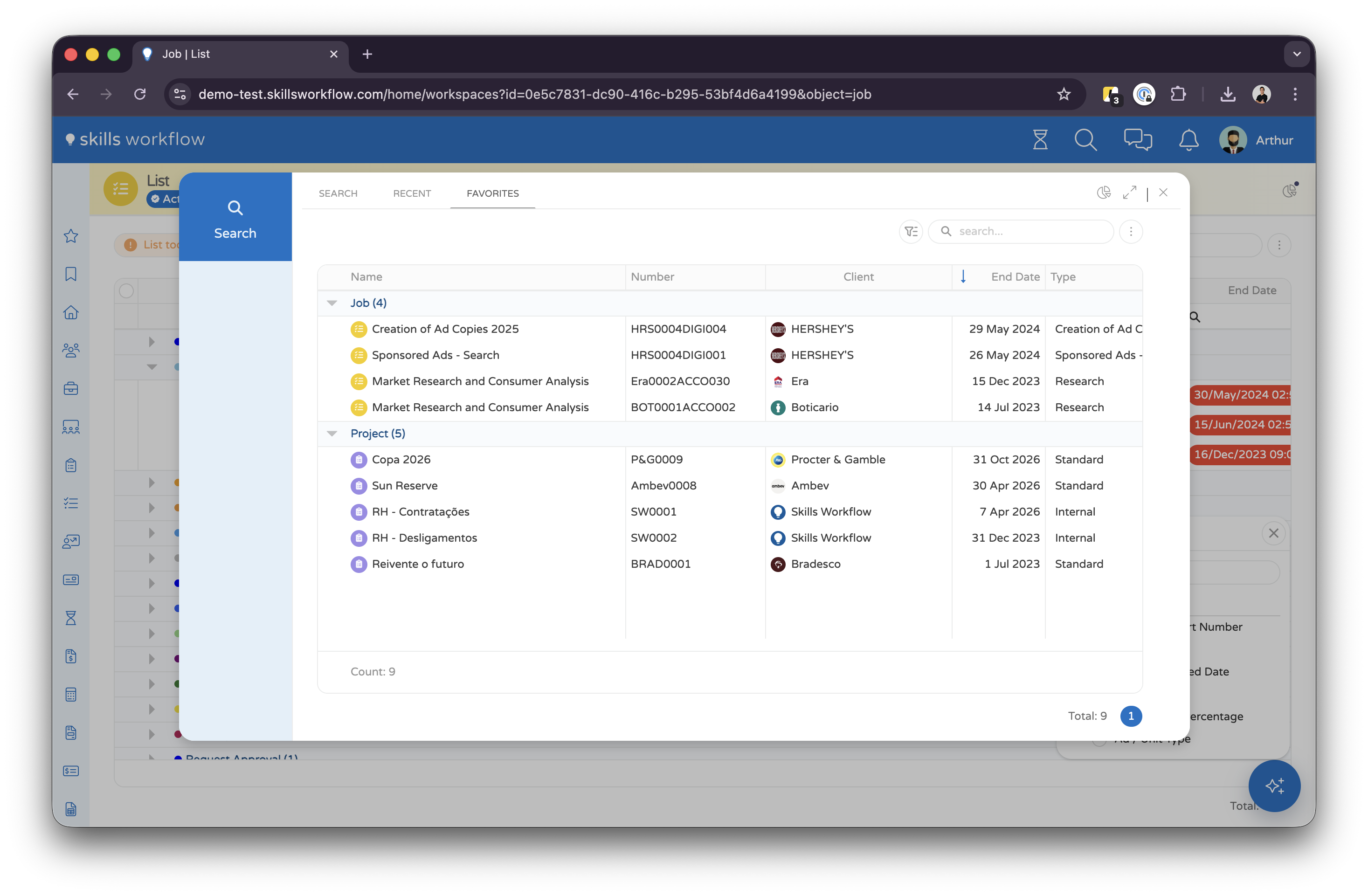This screenshot has height=896, width=1368.
Task: Collapse the Project (5) group
Action: click(332, 434)
